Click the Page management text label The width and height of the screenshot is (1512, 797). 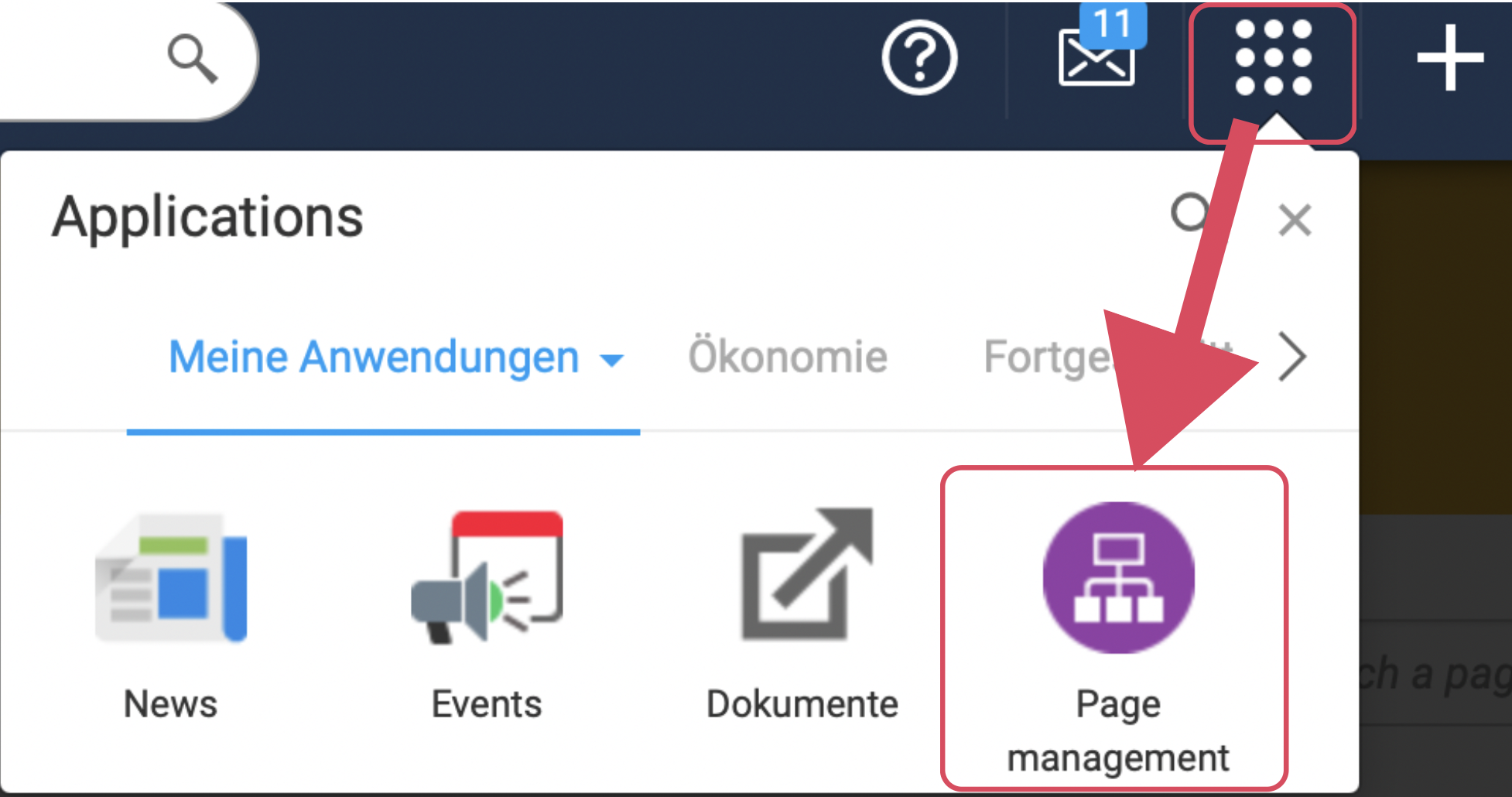1118,731
